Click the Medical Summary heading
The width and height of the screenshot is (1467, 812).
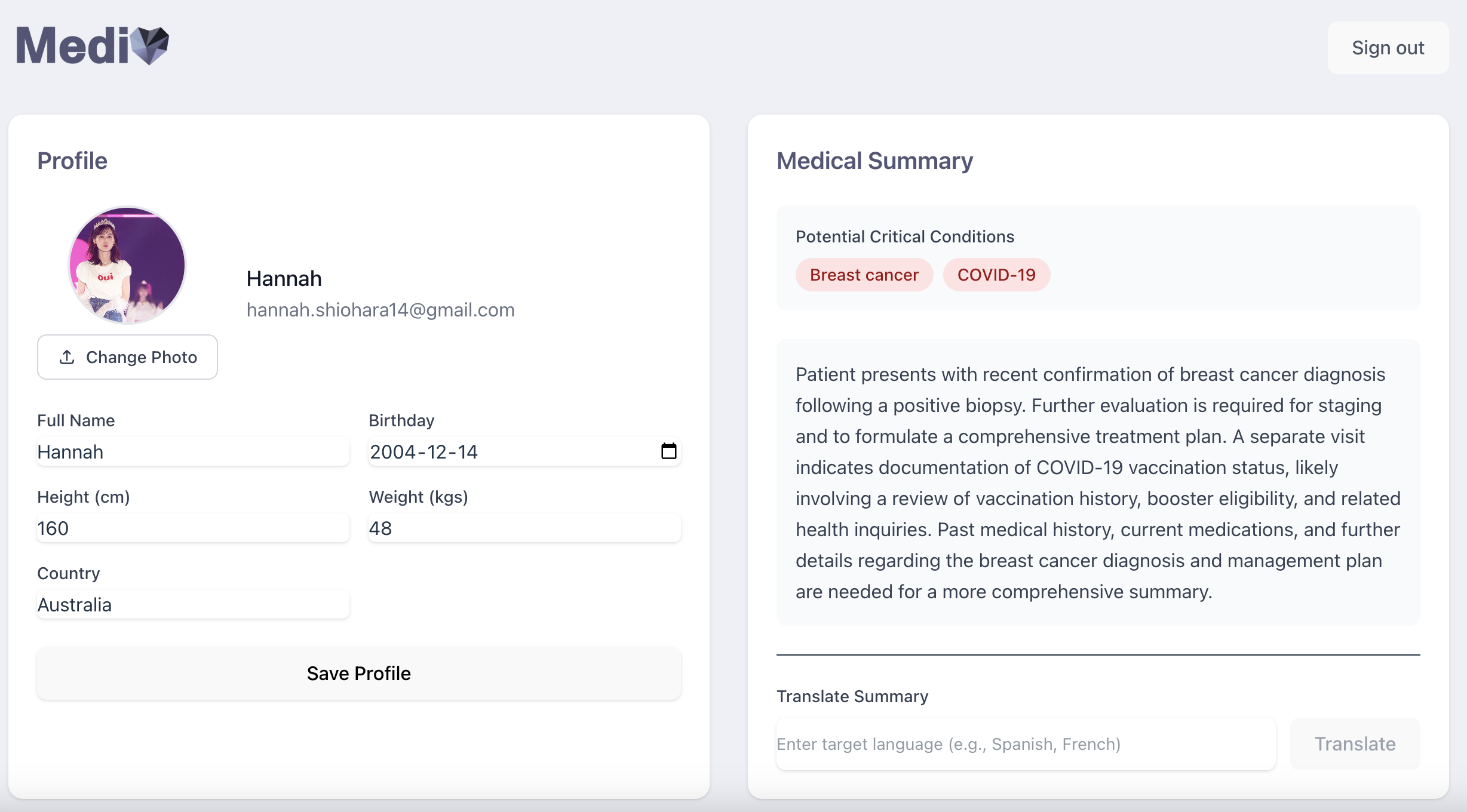[x=874, y=161]
